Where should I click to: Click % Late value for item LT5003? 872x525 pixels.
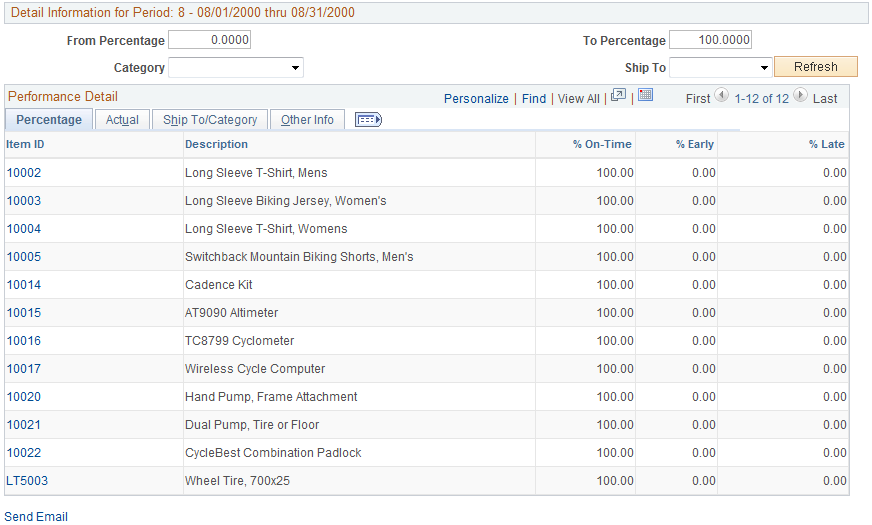835,481
